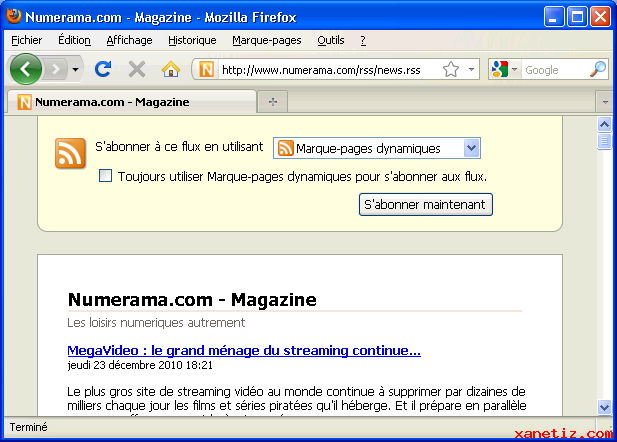Click the greyed Forward navigation arrow
The width and height of the screenshot is (617, 442).
pyautogui.click(x=55, y=70)
